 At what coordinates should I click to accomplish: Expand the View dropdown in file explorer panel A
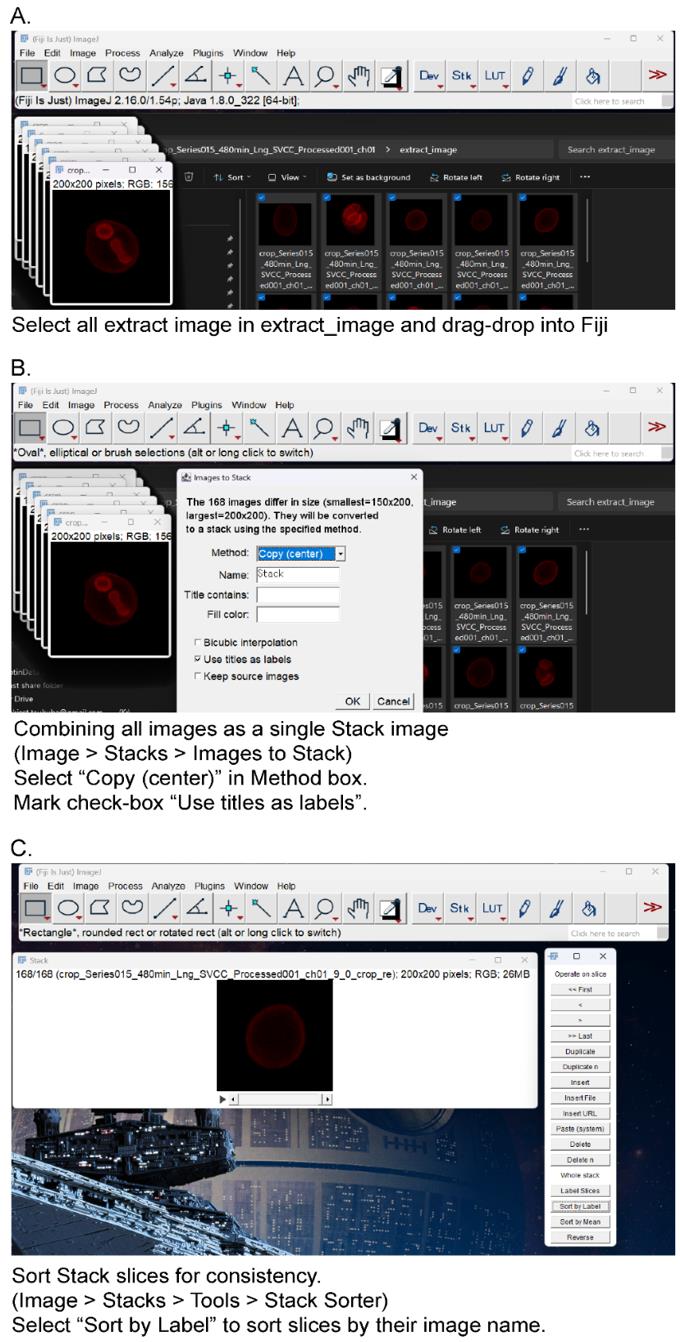click(285, 177)
